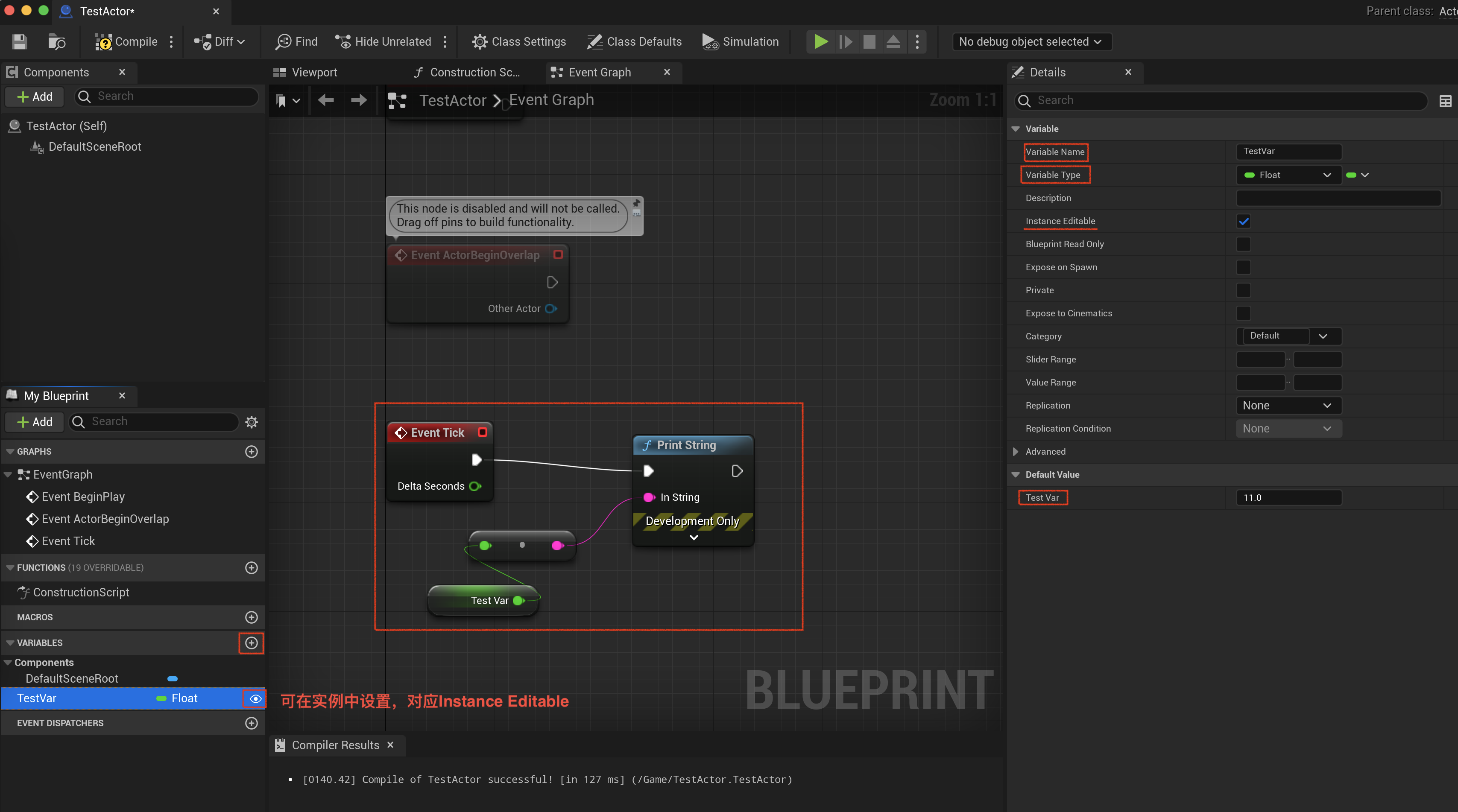Enable Expose to Cinematics checkbox
Screen dimensions: 1458x812
(x=1244, y=313)
